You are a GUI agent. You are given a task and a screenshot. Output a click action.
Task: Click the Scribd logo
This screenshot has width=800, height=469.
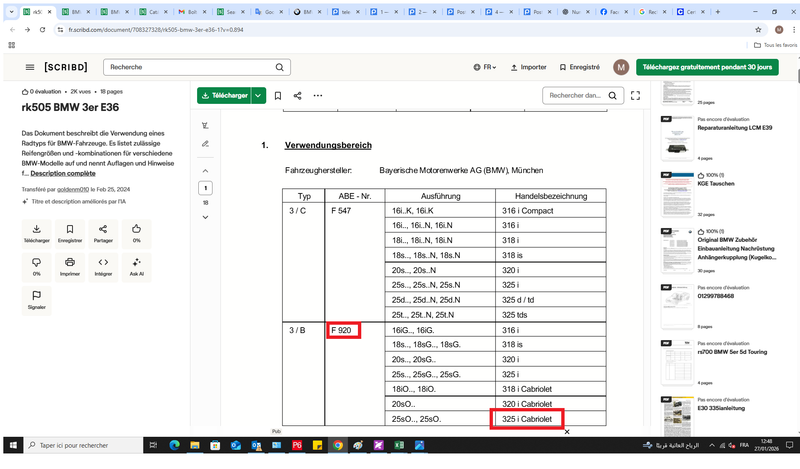[x=66, y=67]
